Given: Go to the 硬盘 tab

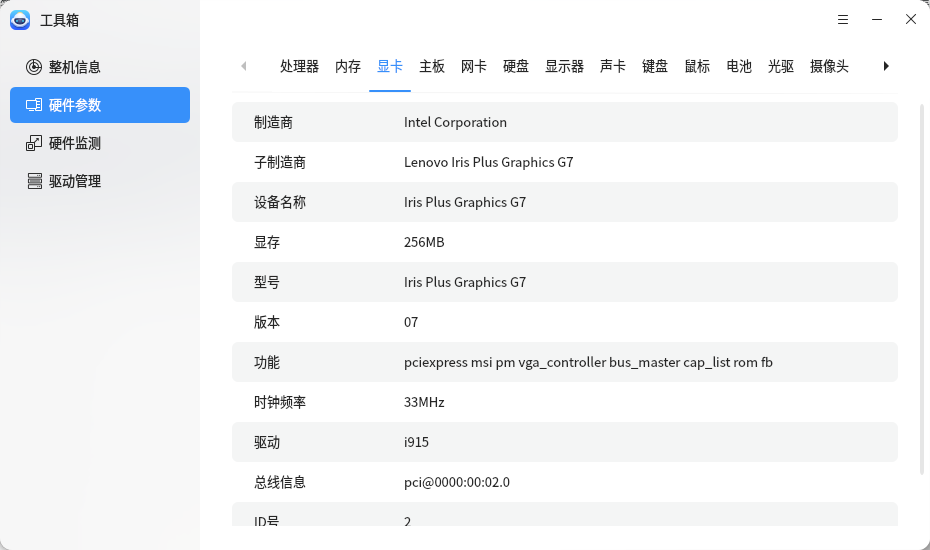Looking at the screenshot, I should (516, 66).
